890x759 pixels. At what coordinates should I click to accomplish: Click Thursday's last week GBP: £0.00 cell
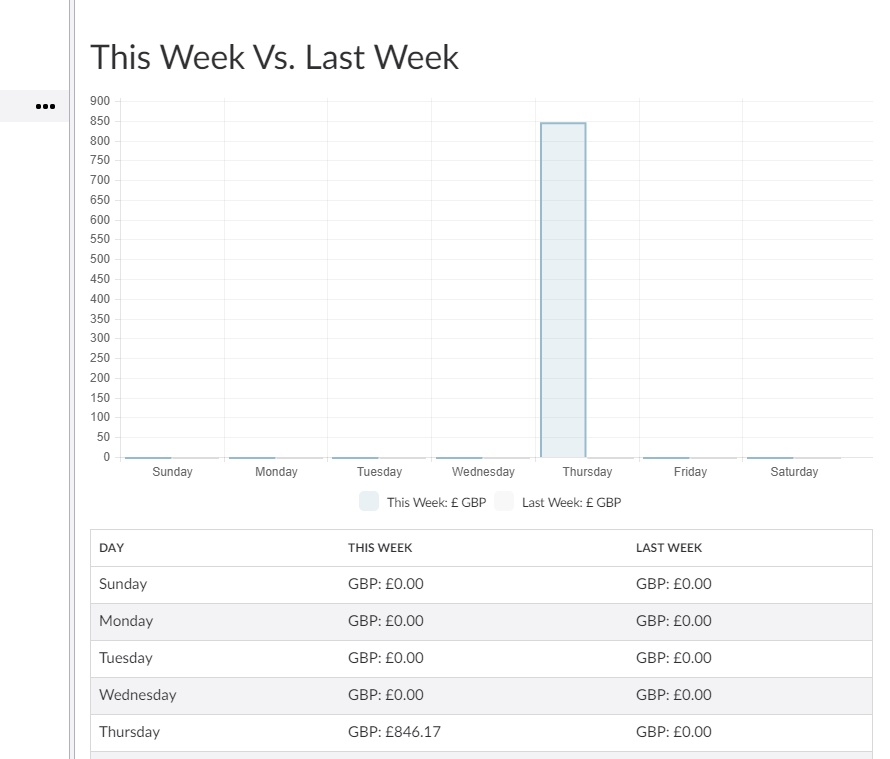pyautogui.click(x=673, y=732)
